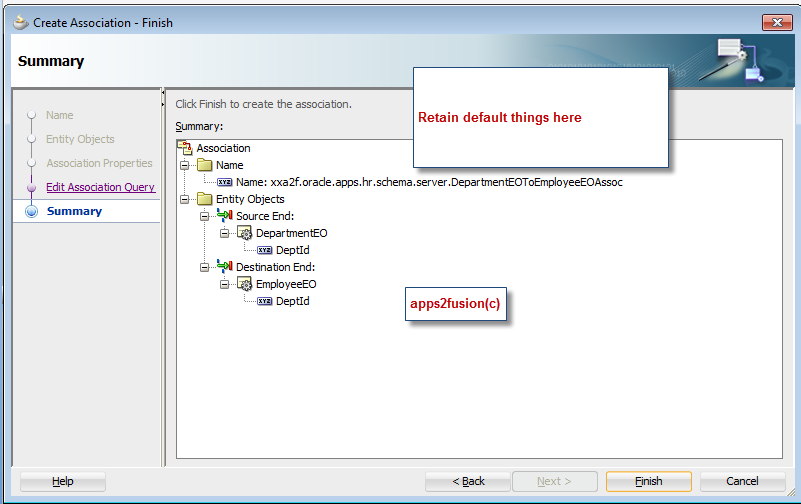Select the Association Properties wizard step
801x504 pixels.
click(99, 163)
